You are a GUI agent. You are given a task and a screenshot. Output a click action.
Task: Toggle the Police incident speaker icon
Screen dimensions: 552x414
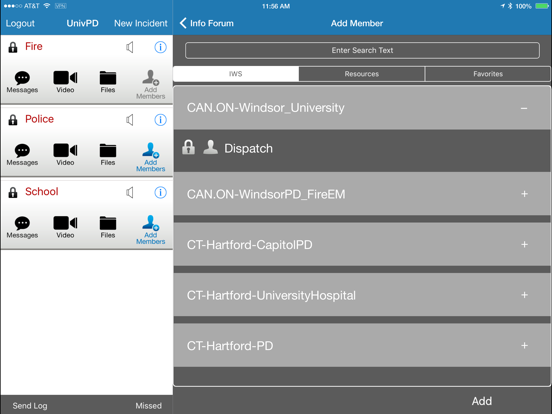pos(130,120)
